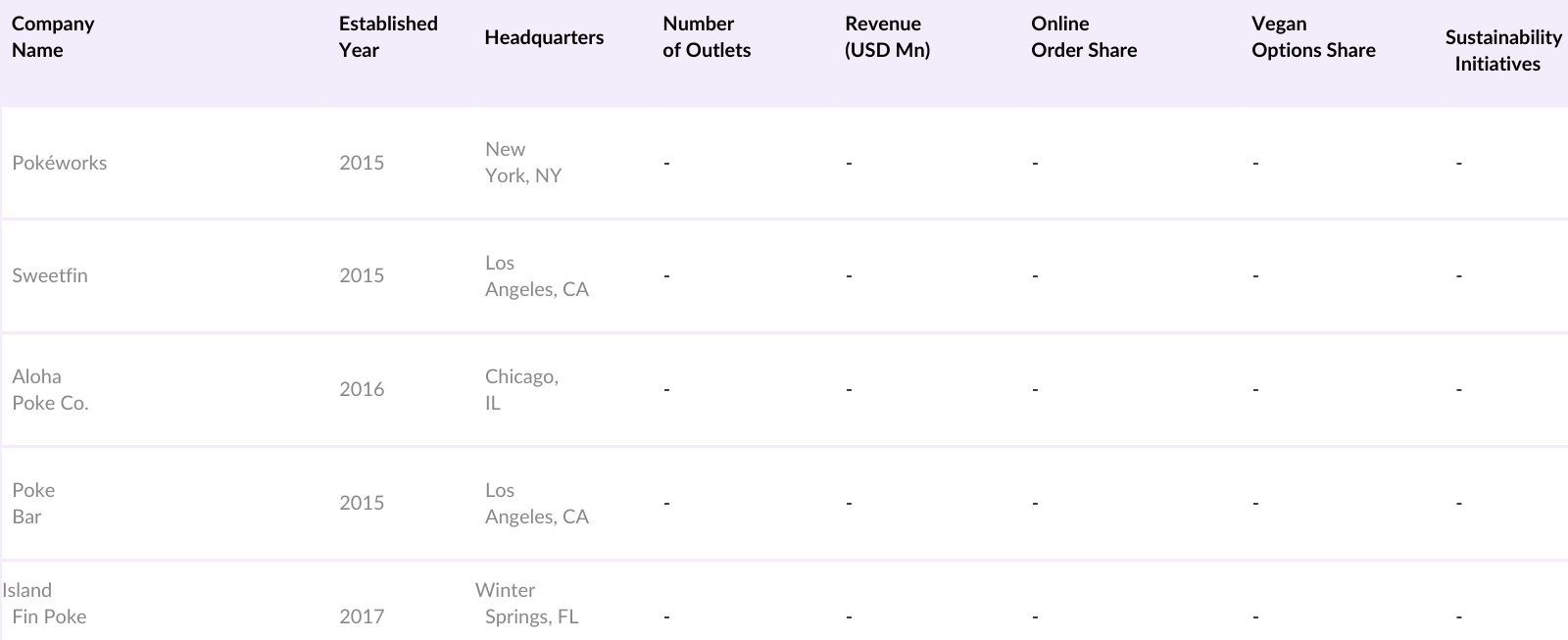The height and width of the screenshot is (640, 1568).
Task: Click the Poke Bar company name
Action: [33, 503]
